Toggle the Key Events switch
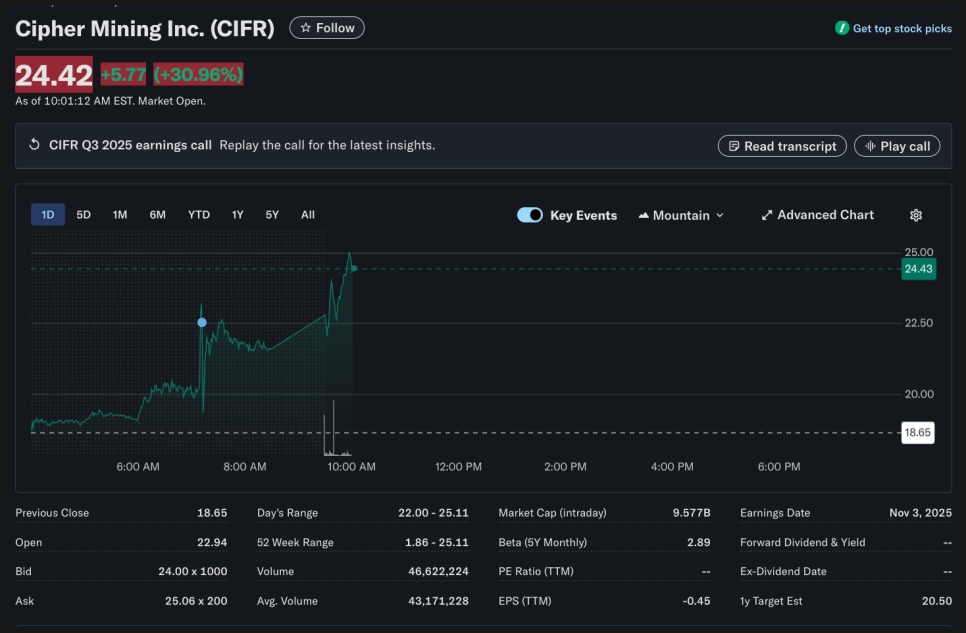 pos(530,215)
